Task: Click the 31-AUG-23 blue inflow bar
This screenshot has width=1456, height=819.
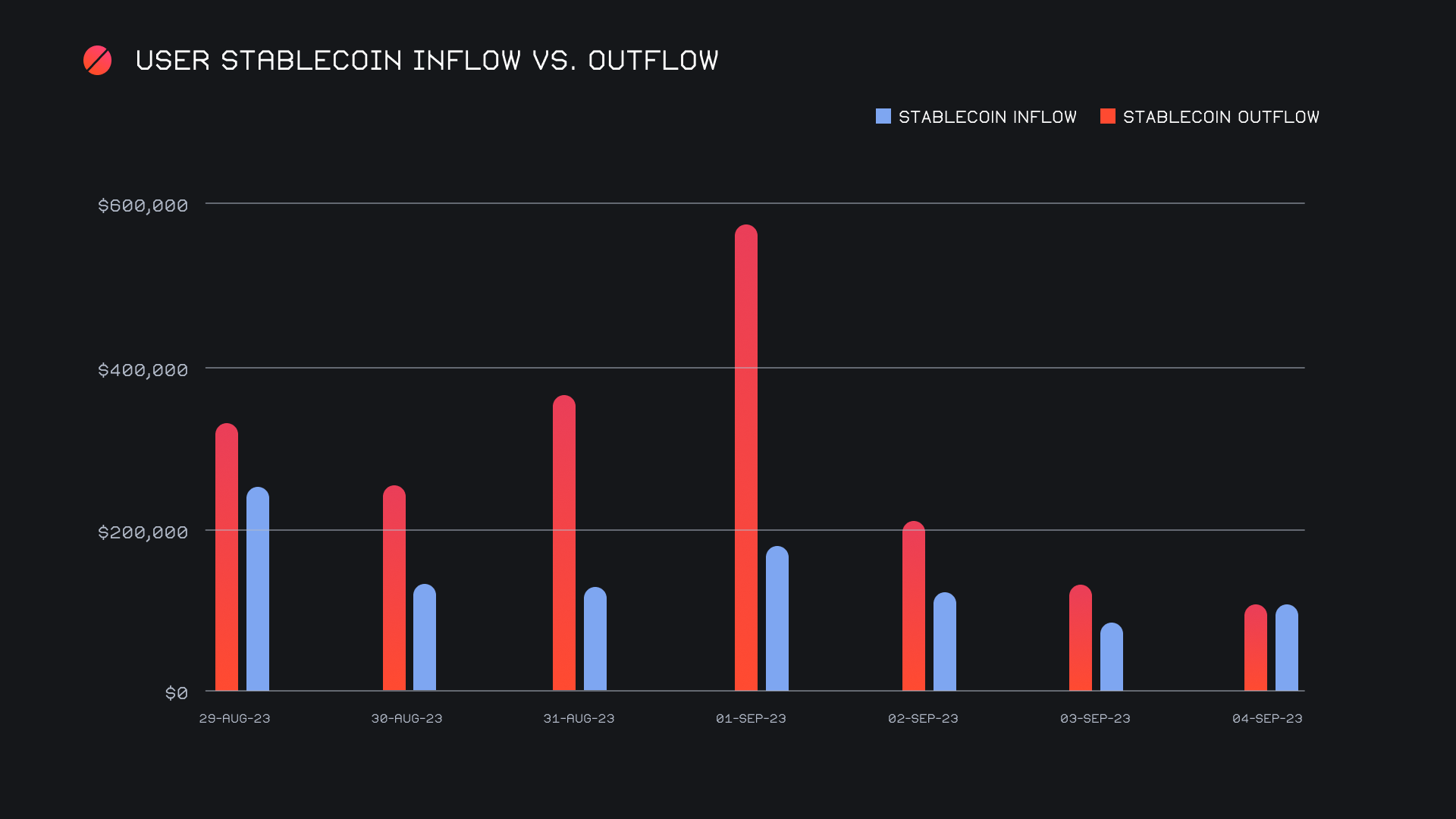Action: 595,639
